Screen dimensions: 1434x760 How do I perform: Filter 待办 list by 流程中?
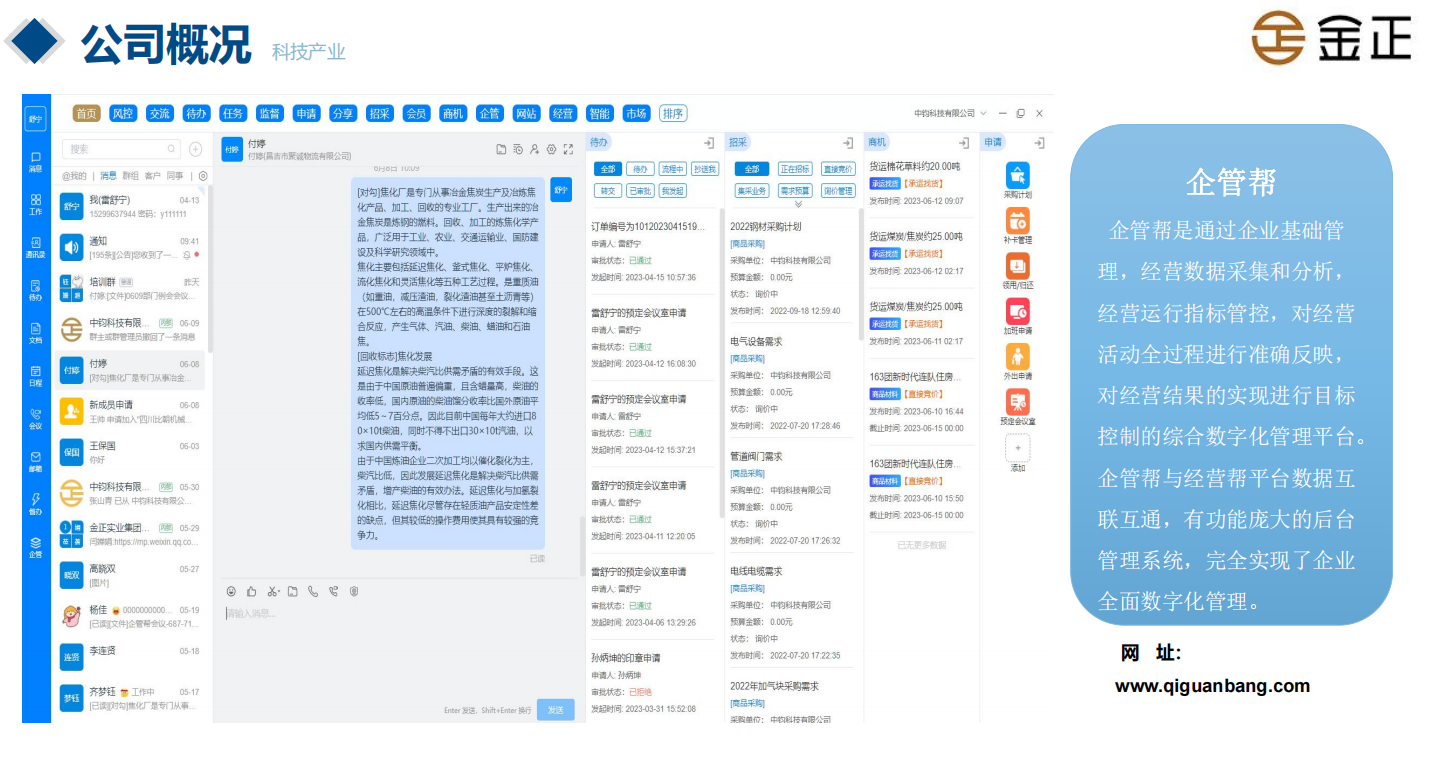[673, 169]
